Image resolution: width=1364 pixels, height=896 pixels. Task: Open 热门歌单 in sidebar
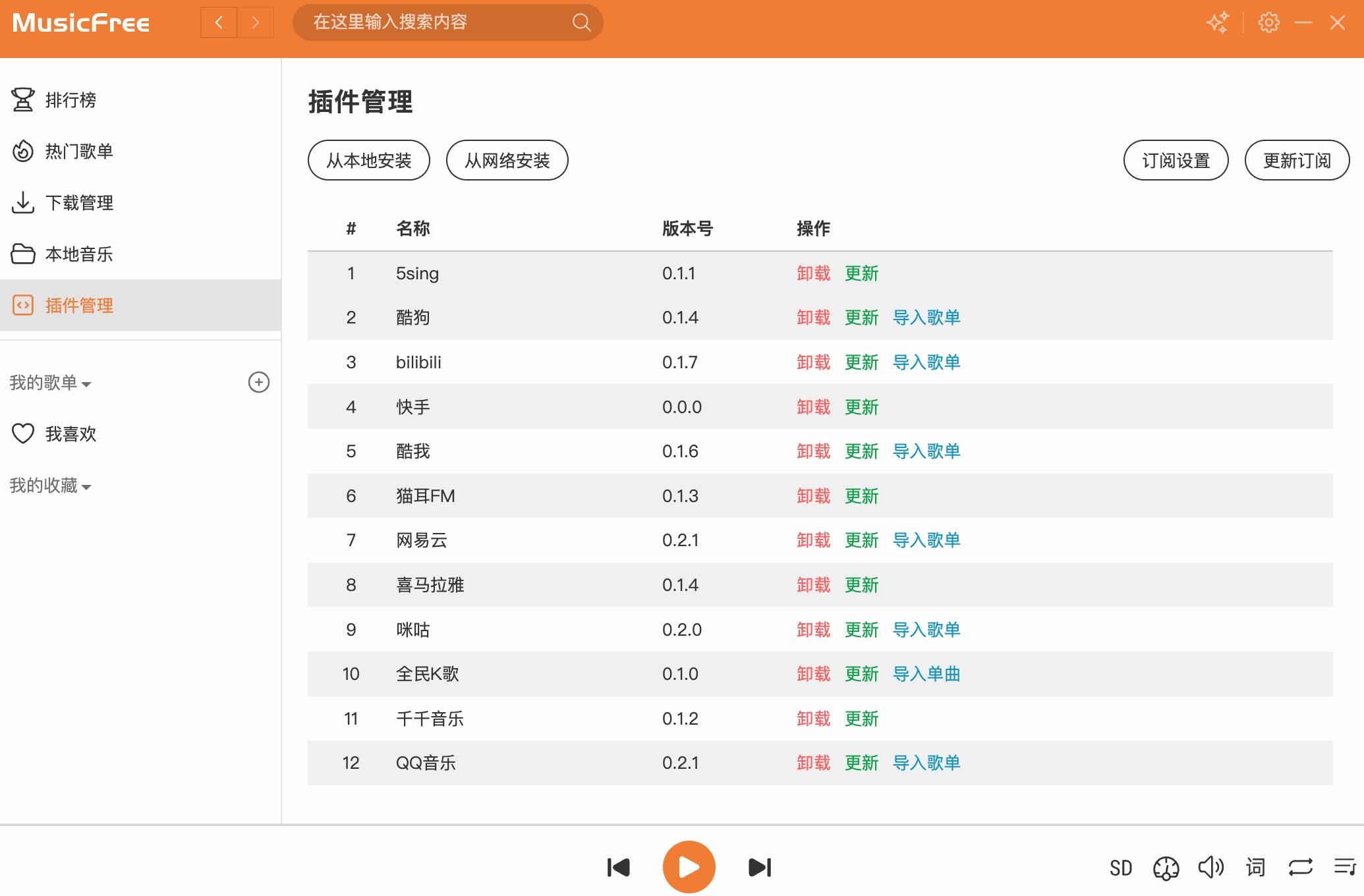tap(140, 152)
